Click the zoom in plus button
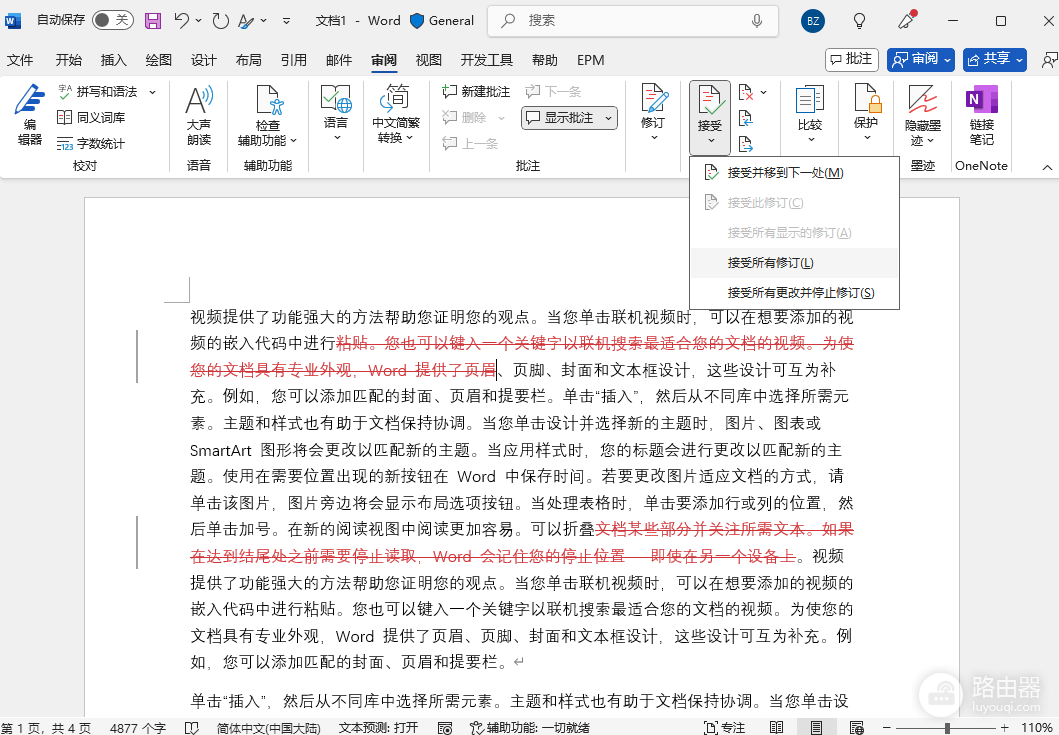 1005,728
